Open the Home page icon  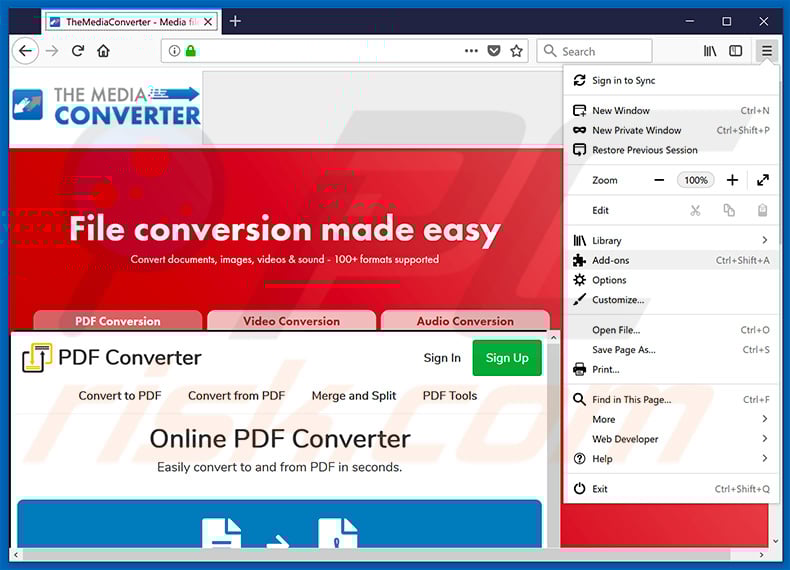[103, 51]
